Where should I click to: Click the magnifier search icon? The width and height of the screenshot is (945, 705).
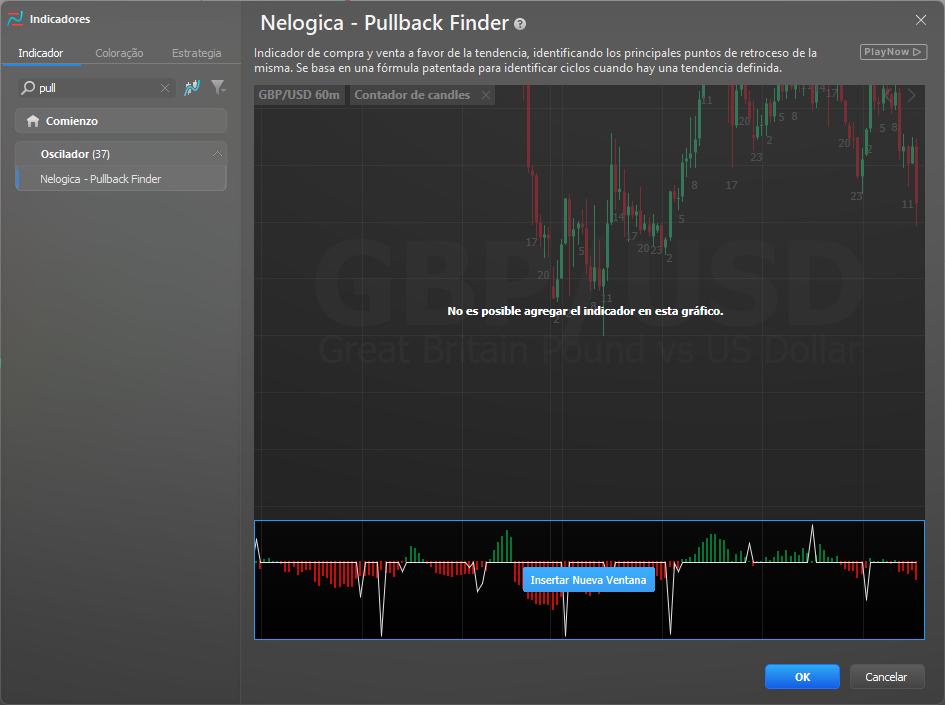coord(28,88)
